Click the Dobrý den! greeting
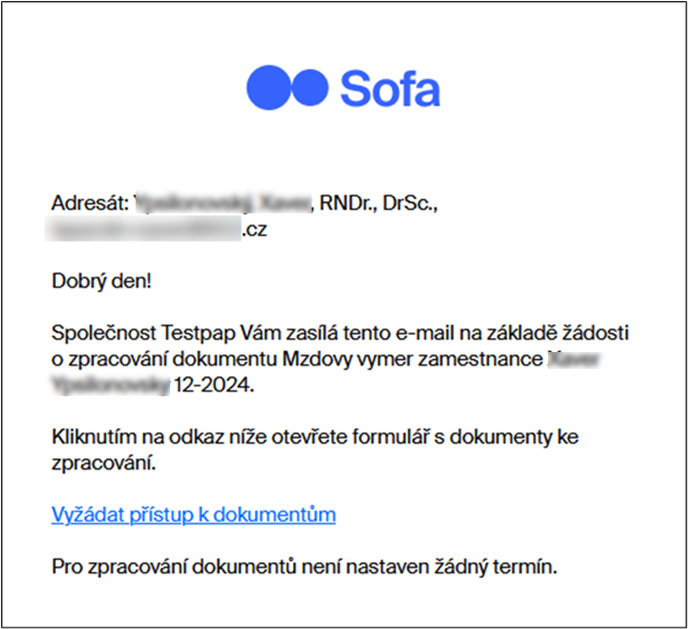Image resolution: width=688 pixels, height=629 pixels. point(101,281)
